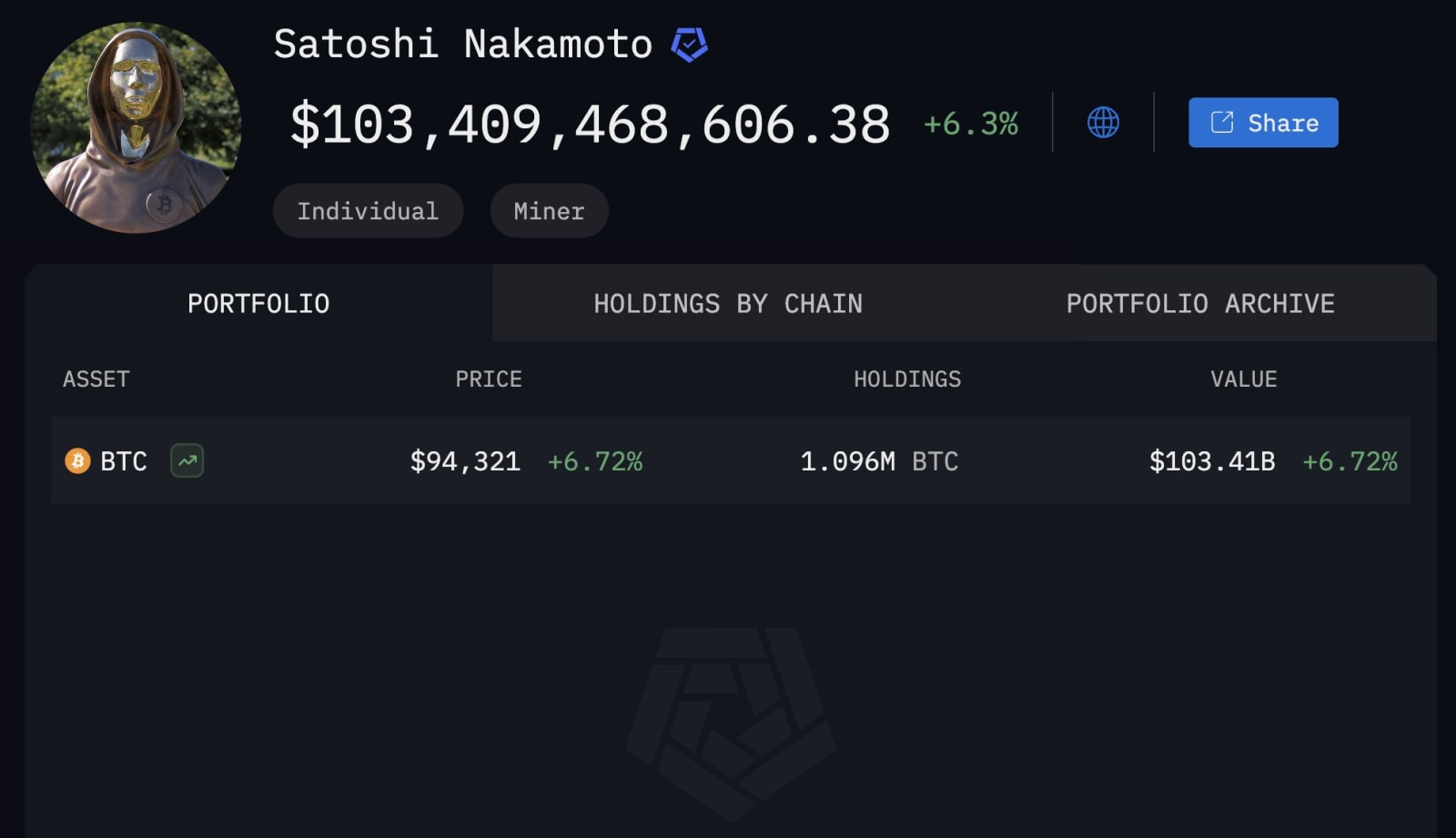1456x838 pixels.
Task: Sort by the VALUE column header
Action: coord(1244,379)
